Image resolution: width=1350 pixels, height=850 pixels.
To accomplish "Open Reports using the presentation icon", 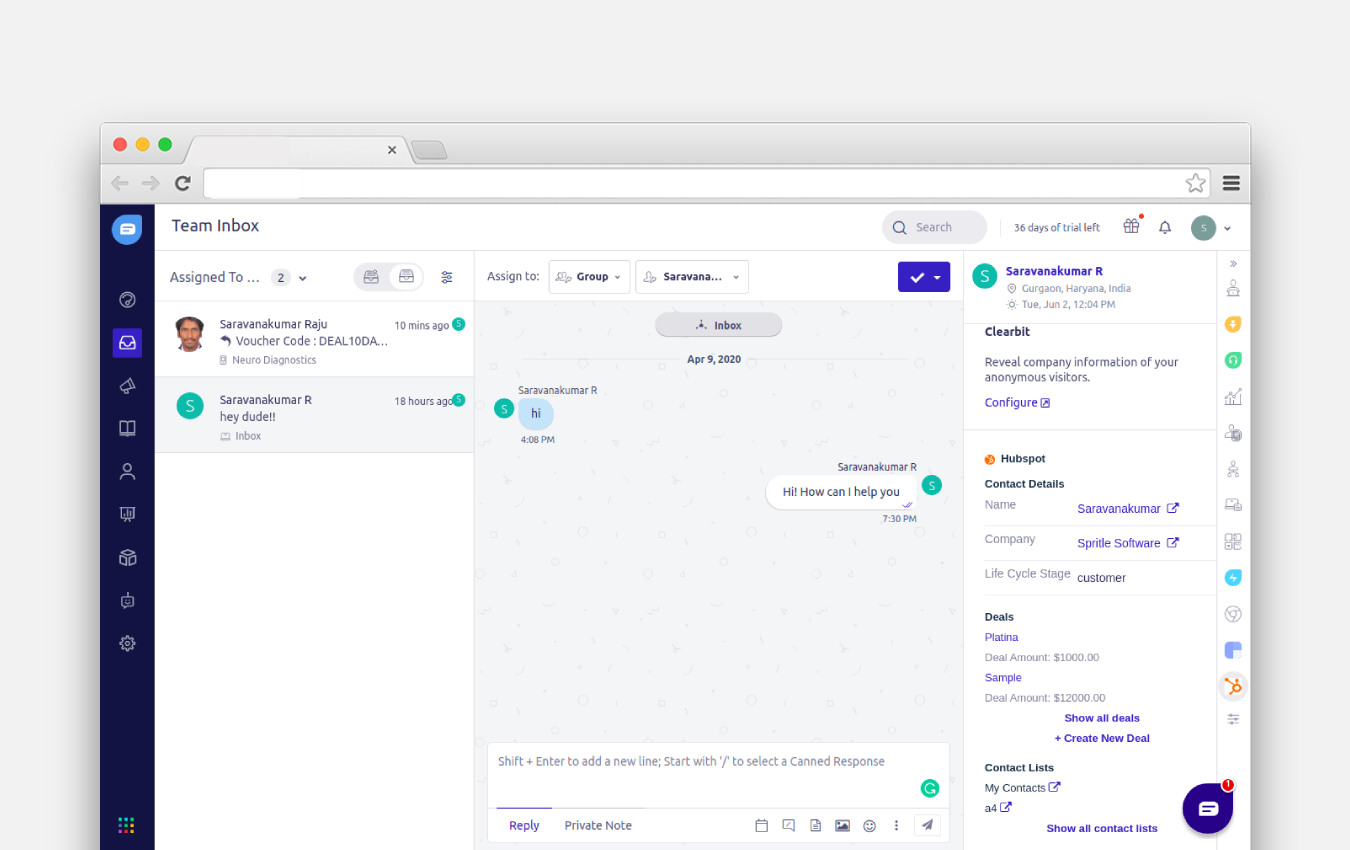I will coord(127,514).
